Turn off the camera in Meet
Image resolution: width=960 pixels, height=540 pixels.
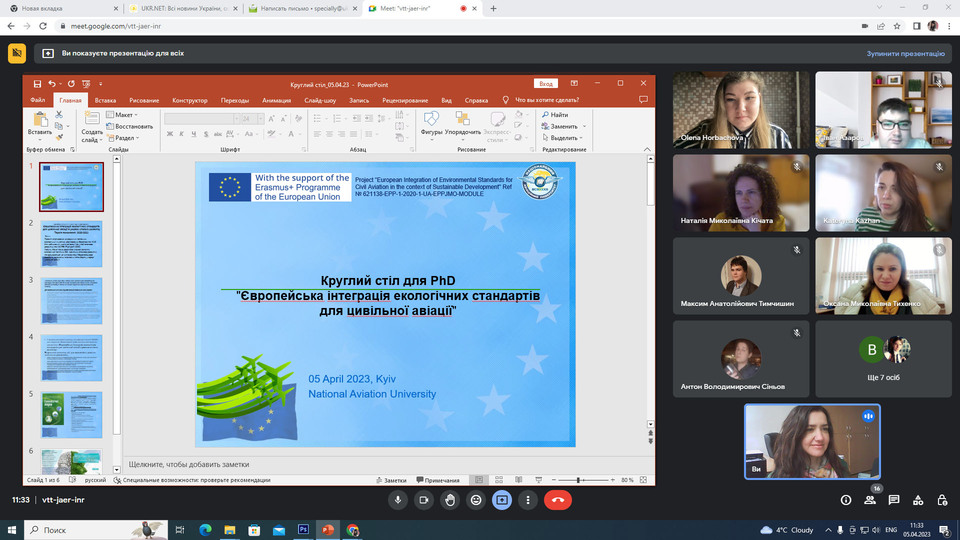424,499
